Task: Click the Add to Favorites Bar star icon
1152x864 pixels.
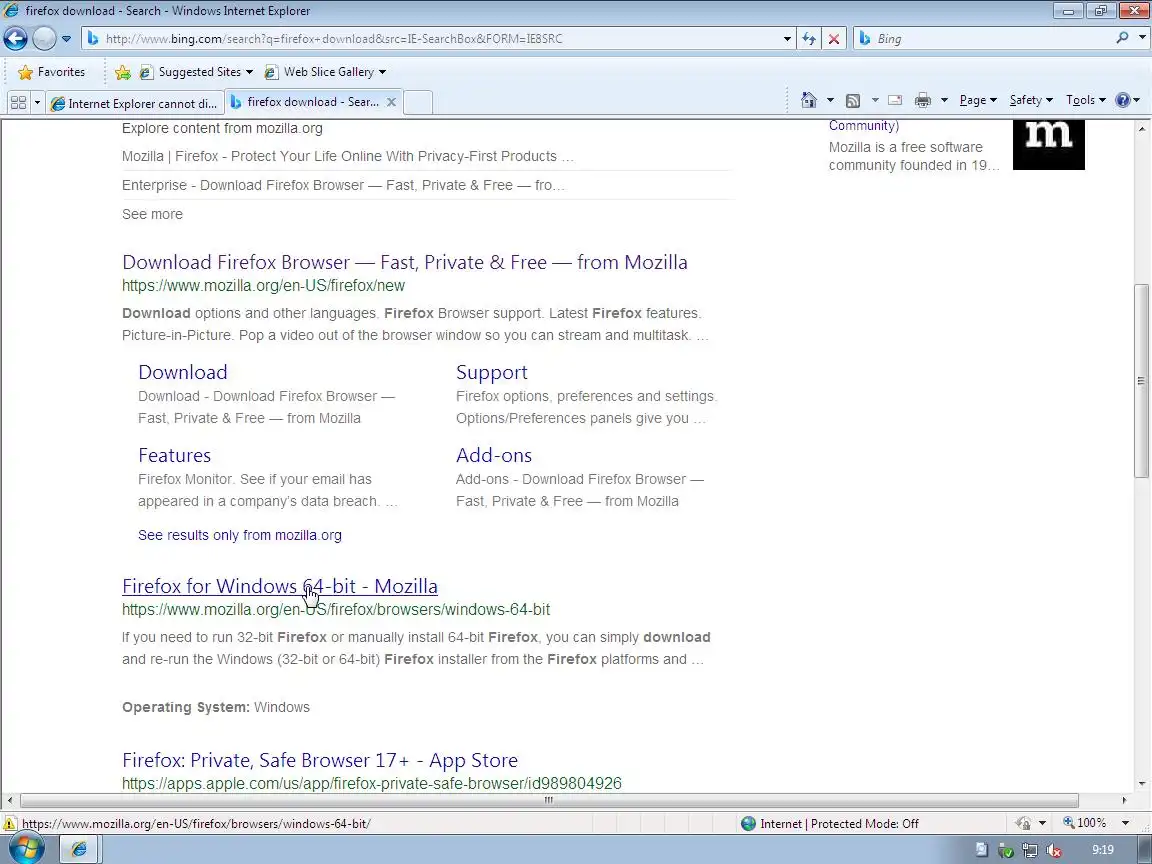Action: click(x=123, y=72)
